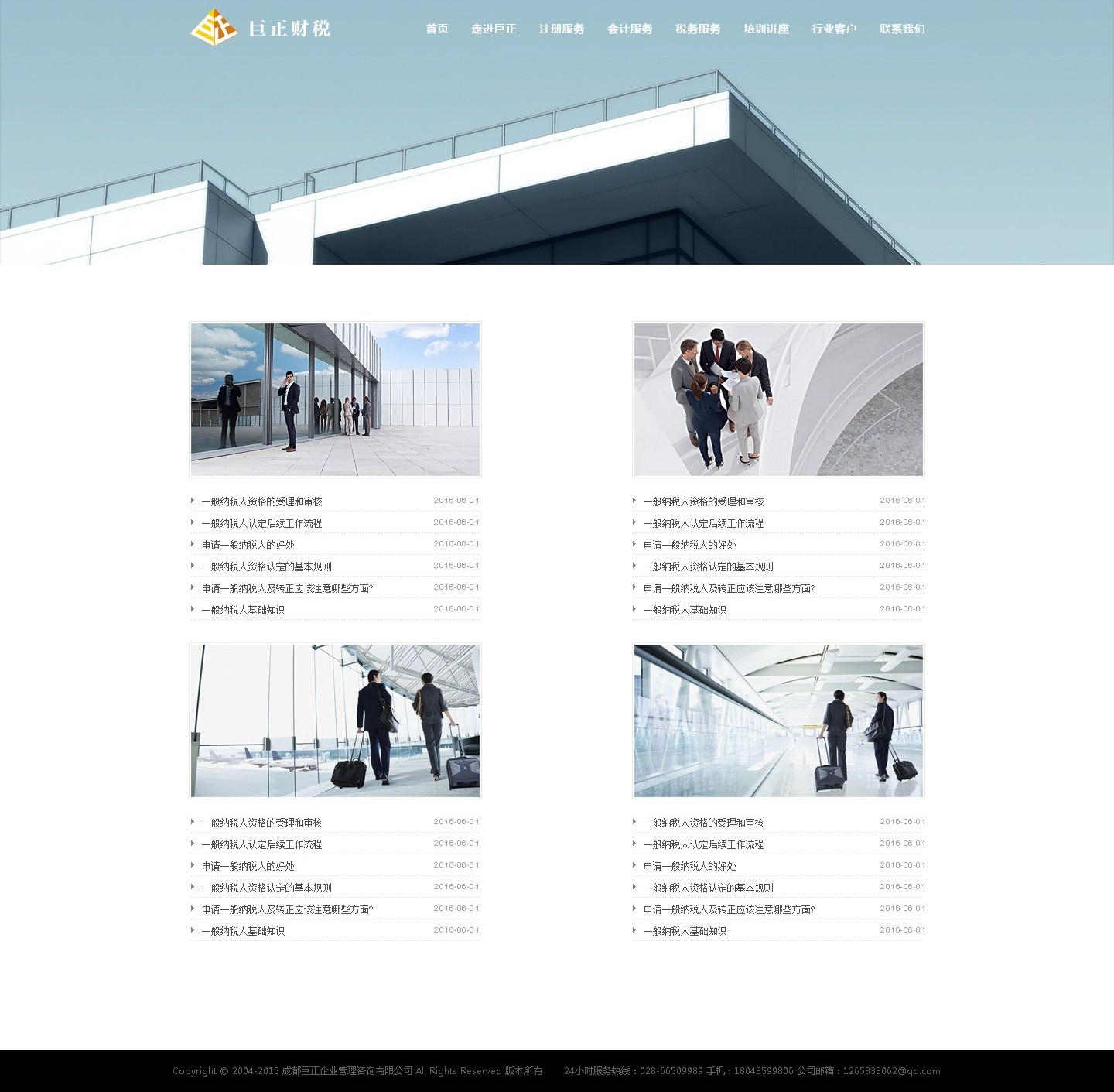Click arrow bullet beside 一般纳税人资格认定的基本规则 under glass building photo
This screenshot has height=1092, width=1114.
(193, 566)
